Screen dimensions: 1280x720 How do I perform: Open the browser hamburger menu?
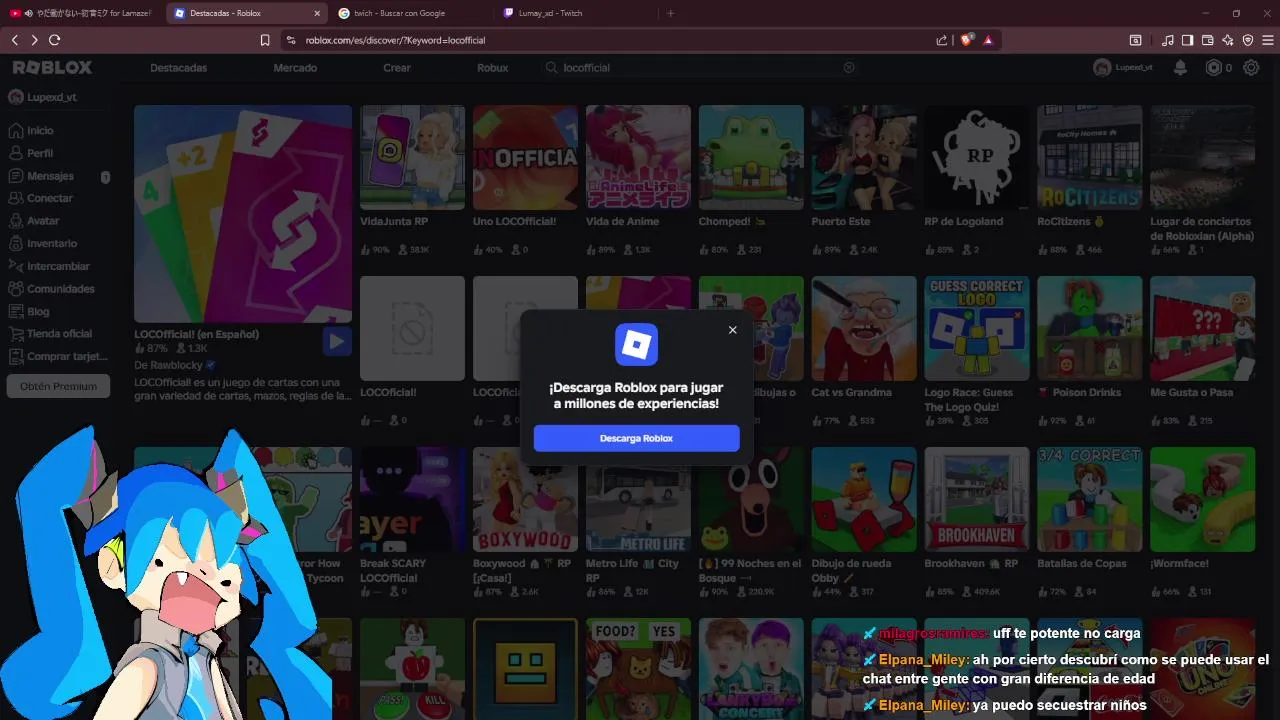point(1269,40)
